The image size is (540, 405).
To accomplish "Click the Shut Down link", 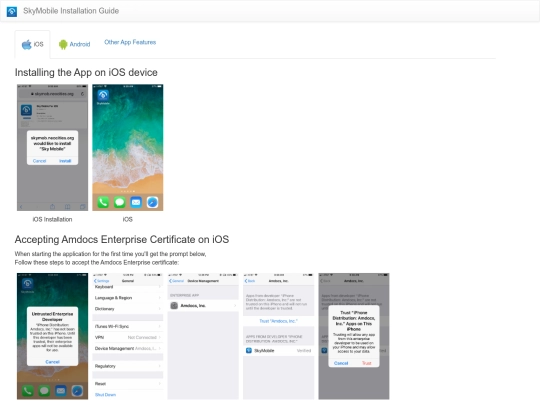I will [105, 395].
